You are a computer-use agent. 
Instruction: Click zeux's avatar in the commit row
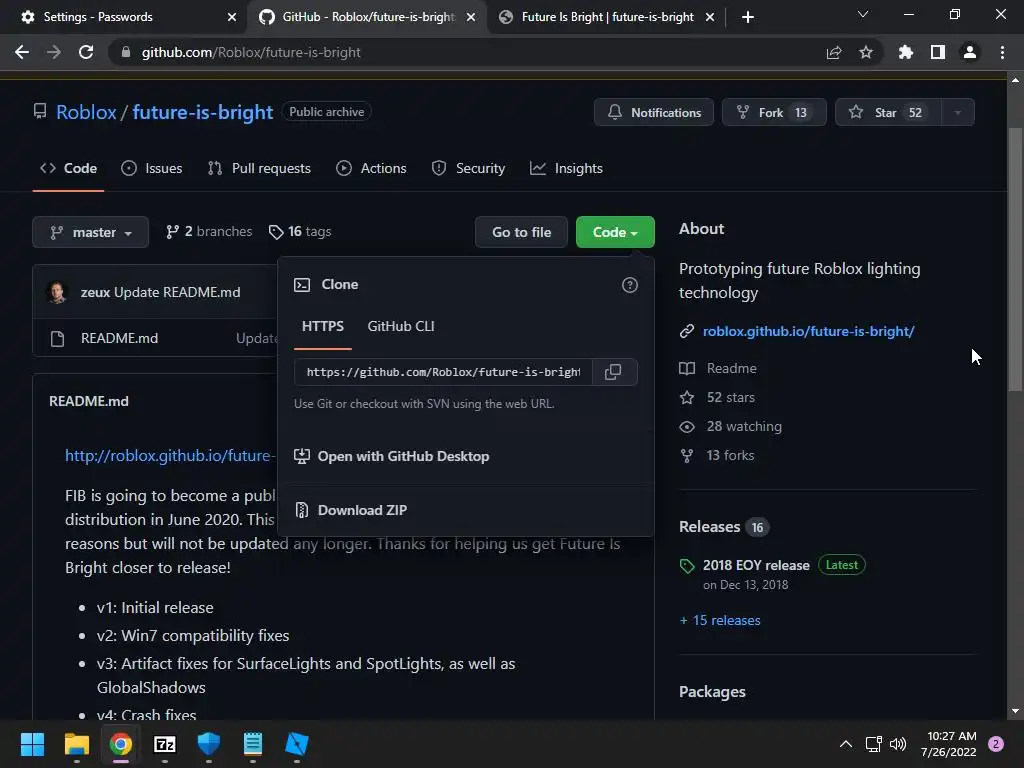(57, 292)
